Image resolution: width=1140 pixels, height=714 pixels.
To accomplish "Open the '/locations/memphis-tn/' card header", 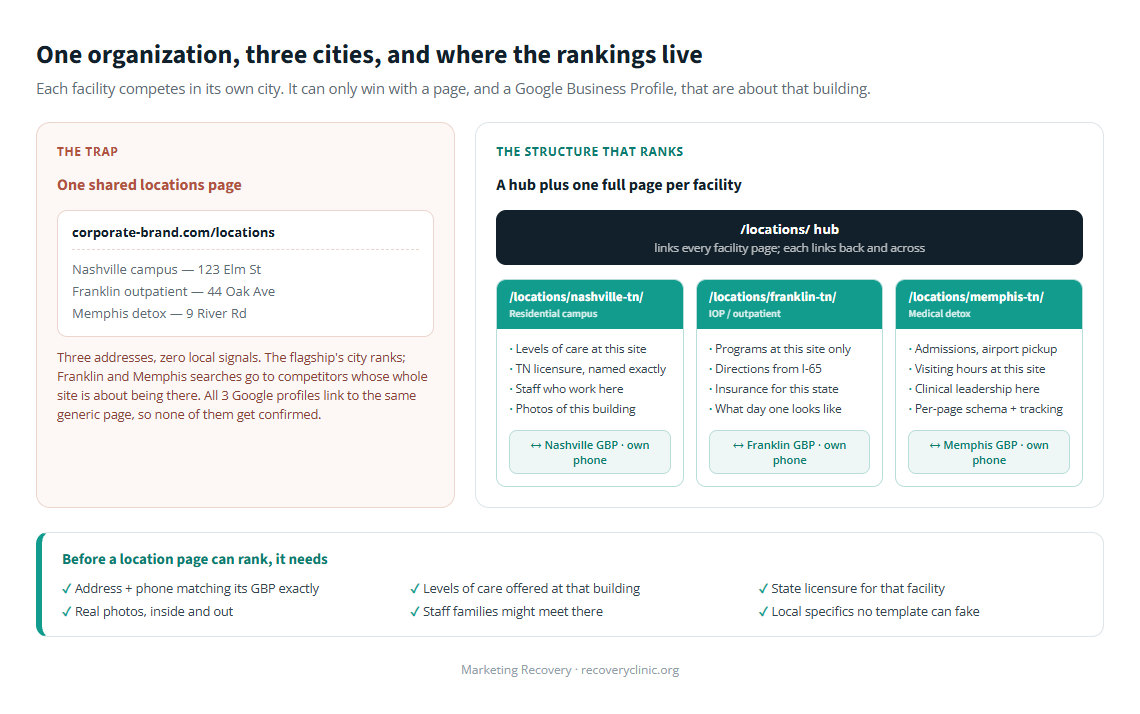I will [x=989, y=304].
